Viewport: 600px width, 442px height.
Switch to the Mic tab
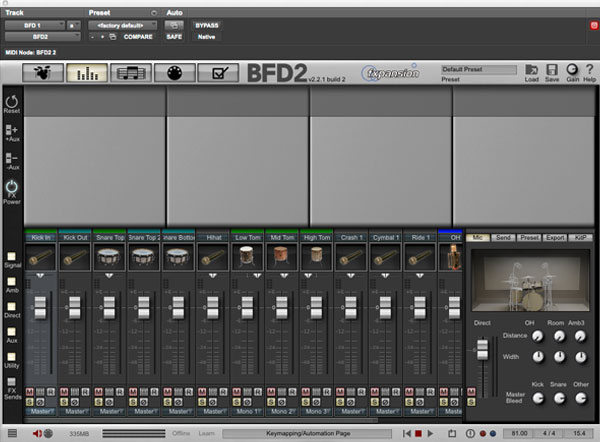(x=478, y=238)
